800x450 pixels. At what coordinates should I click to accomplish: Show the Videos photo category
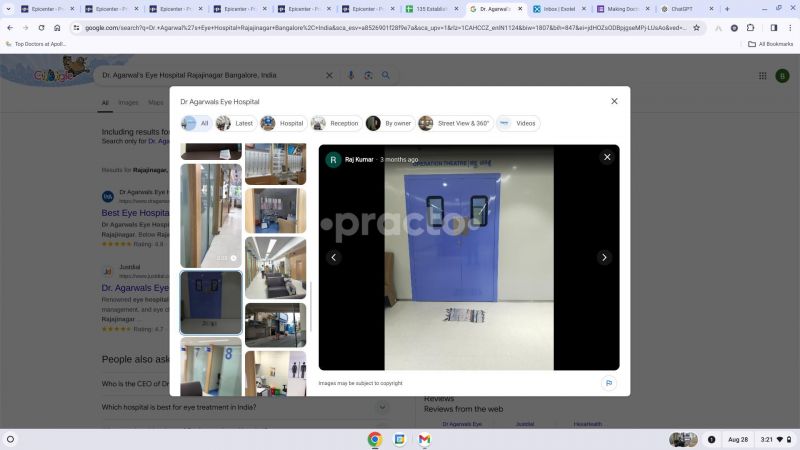pyautogui.click(x=518, y=123)
